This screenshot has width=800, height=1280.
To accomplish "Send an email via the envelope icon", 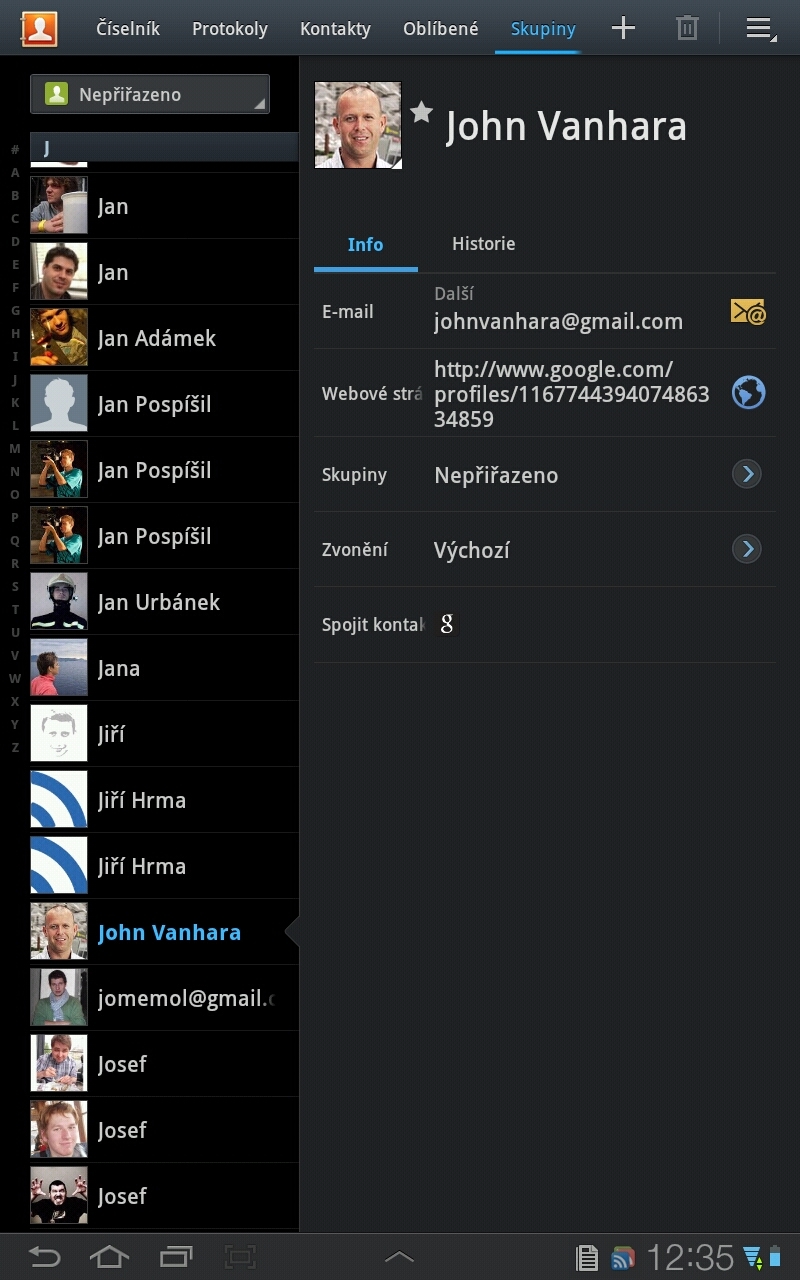I will 748,312.
